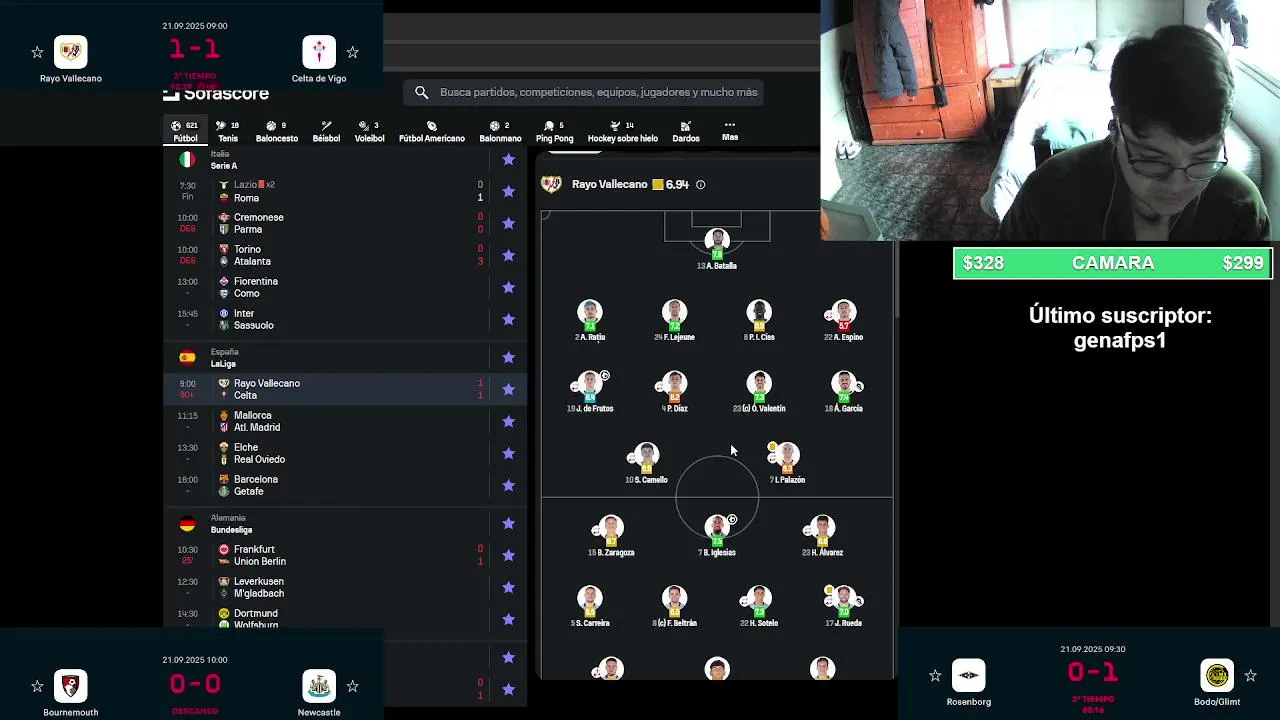Toggle favorite star for Torino vs Atalanta

(x=509, y=255)
